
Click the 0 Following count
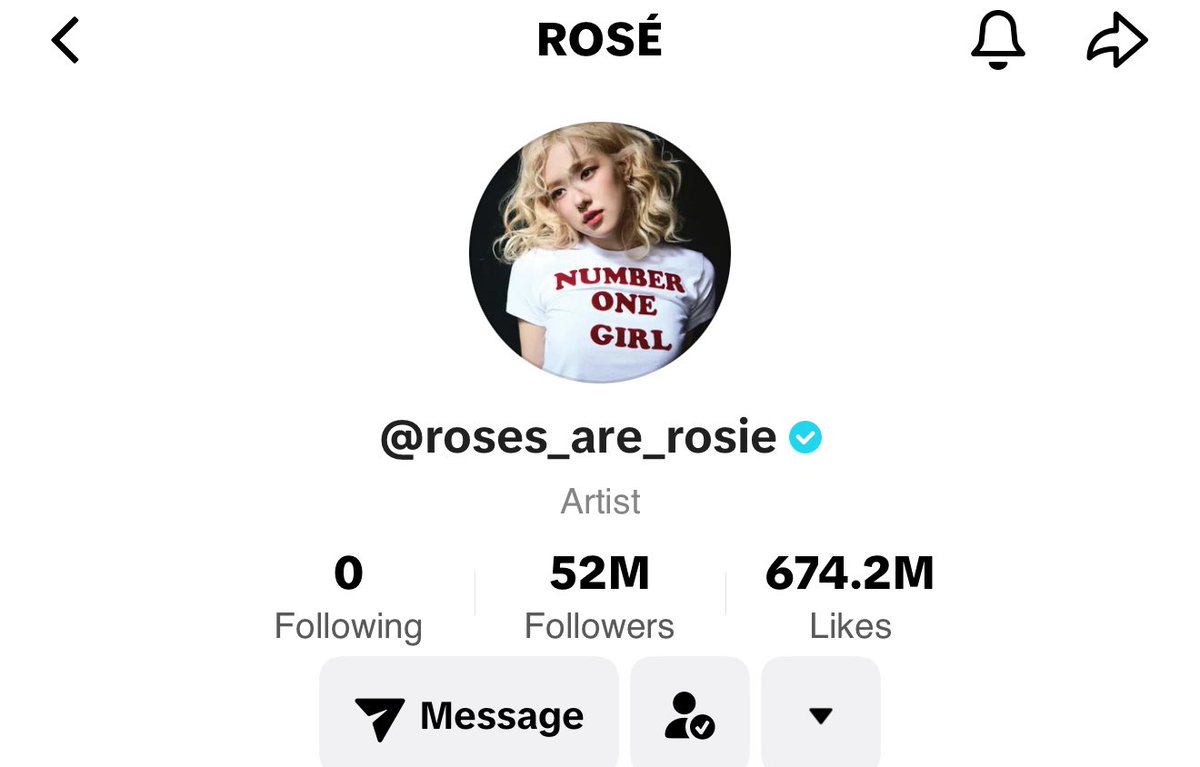pos(348,573)
